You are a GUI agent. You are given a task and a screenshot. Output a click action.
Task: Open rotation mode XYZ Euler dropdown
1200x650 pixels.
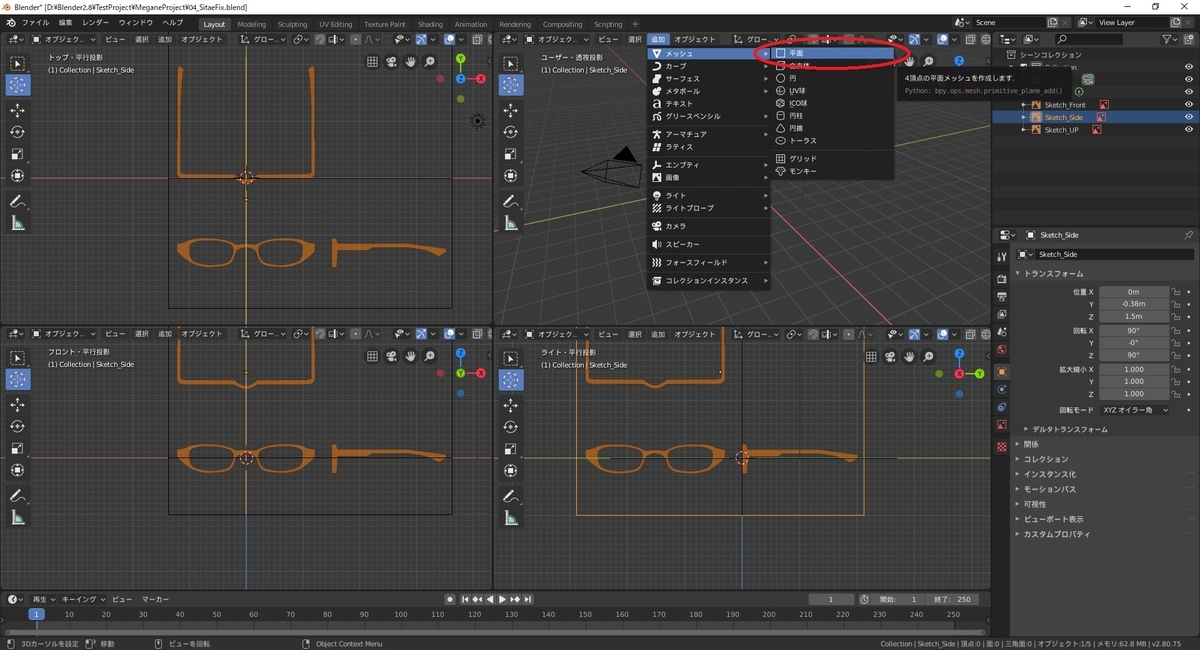click(1135, 410)
